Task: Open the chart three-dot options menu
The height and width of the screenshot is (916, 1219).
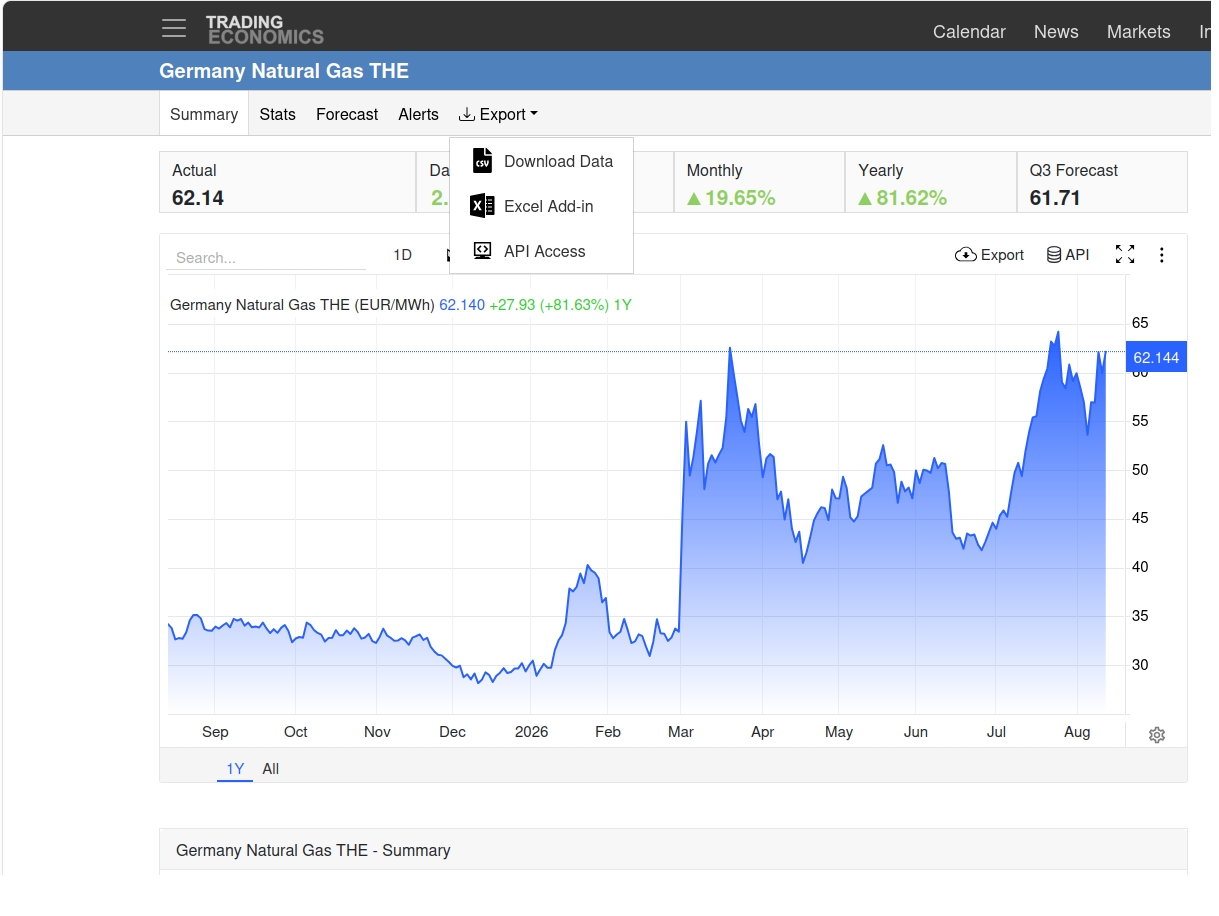Action: (x=1162, y=255)
